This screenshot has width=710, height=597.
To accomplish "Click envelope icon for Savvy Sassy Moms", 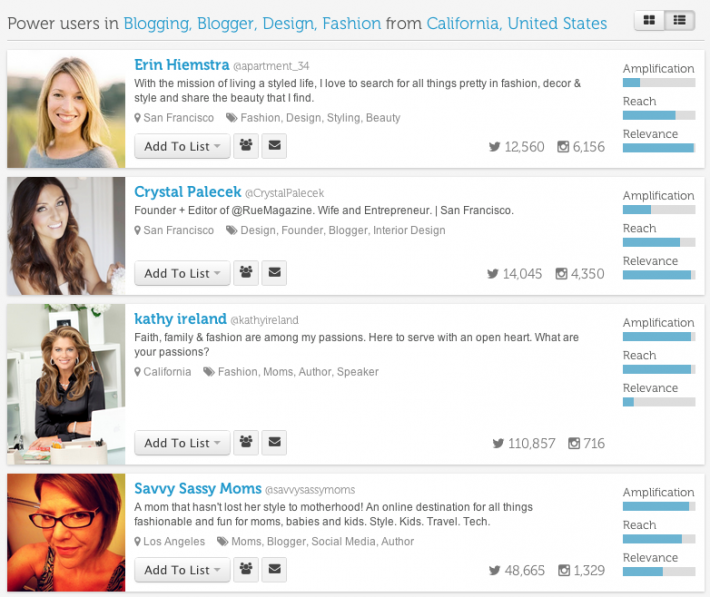I will tap(274, 570).
